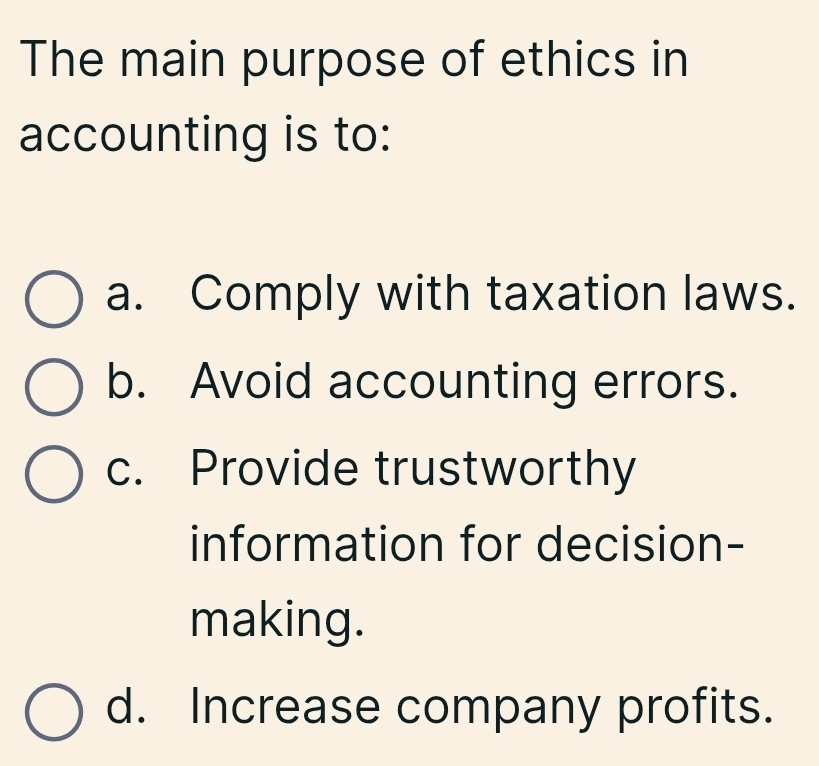Click the word 'making.' in option c
Screen dimensions: 819x766
pos(277,620)
